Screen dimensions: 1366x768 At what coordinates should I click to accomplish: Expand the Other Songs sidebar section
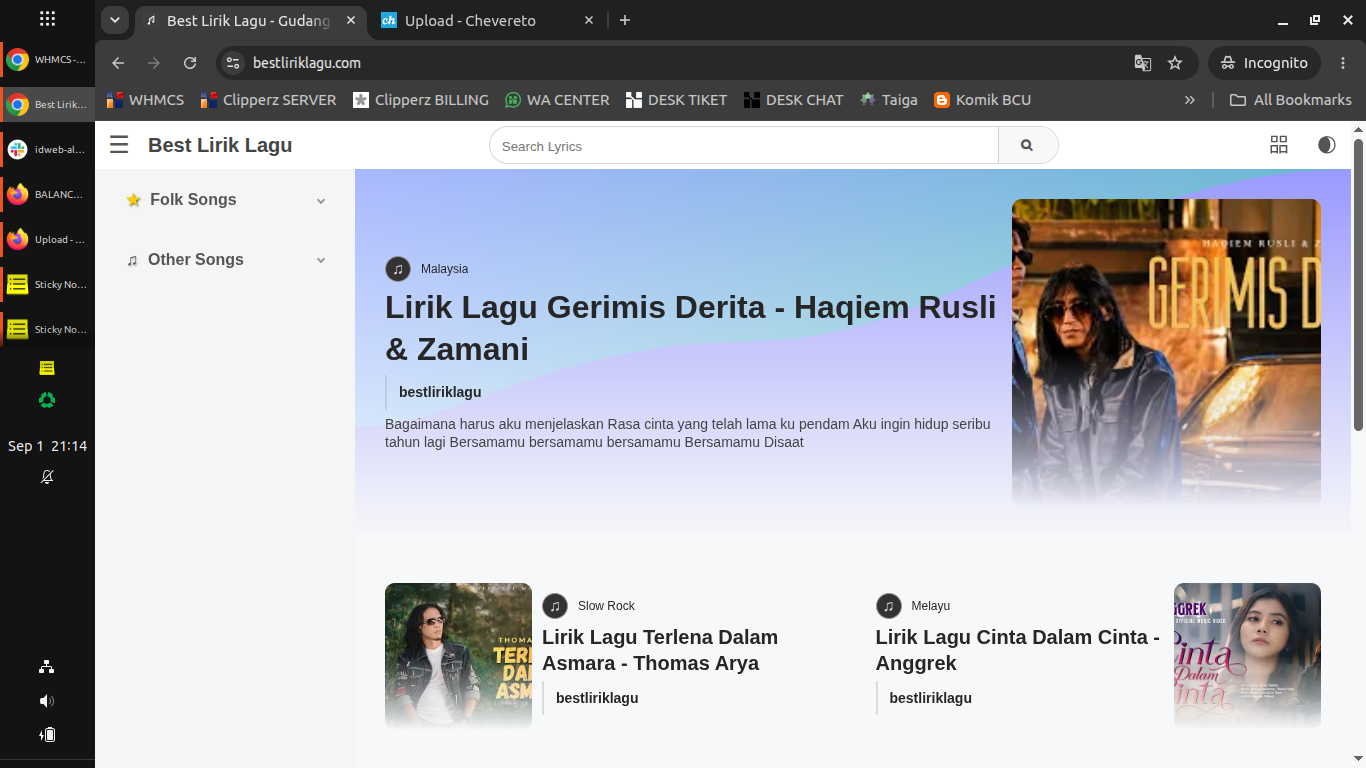[226, 260]
